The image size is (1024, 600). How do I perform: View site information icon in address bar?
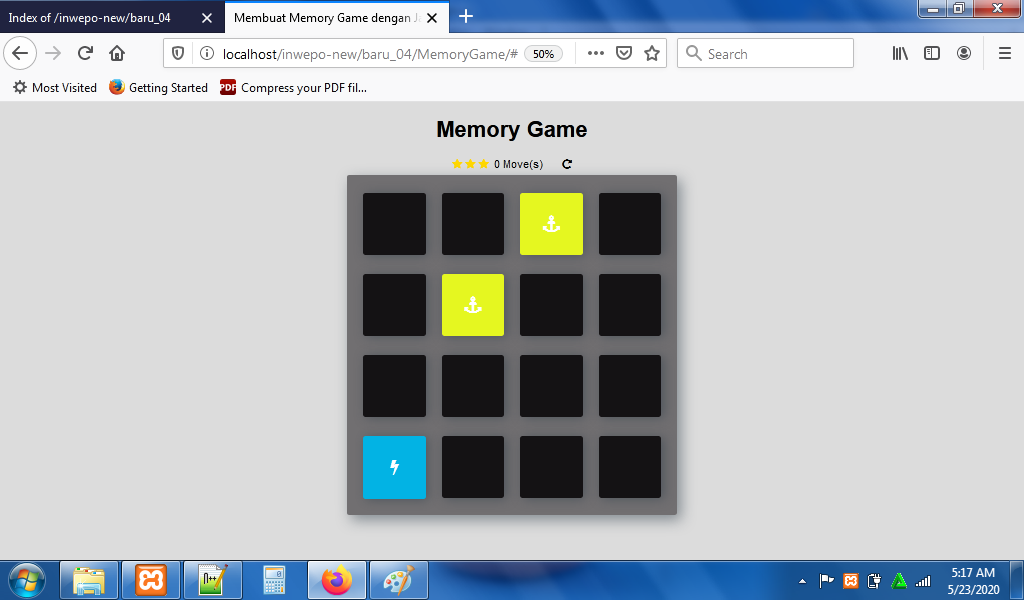coord(207,54)
